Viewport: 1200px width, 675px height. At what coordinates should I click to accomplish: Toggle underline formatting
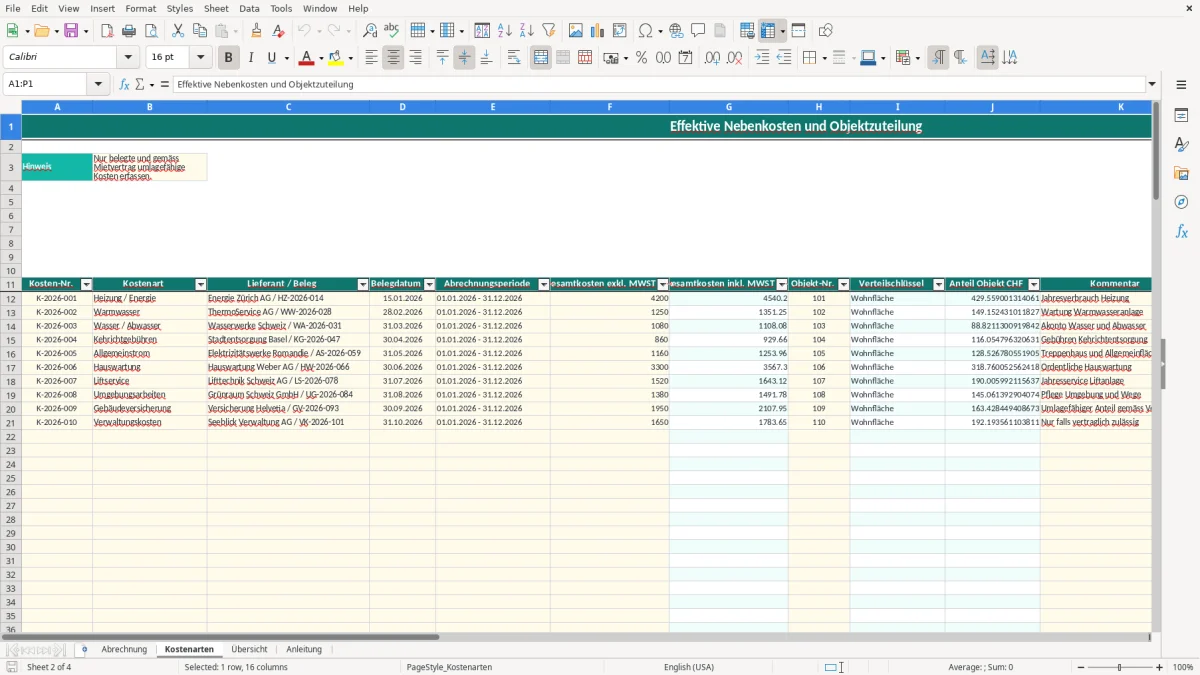[272, 58]
